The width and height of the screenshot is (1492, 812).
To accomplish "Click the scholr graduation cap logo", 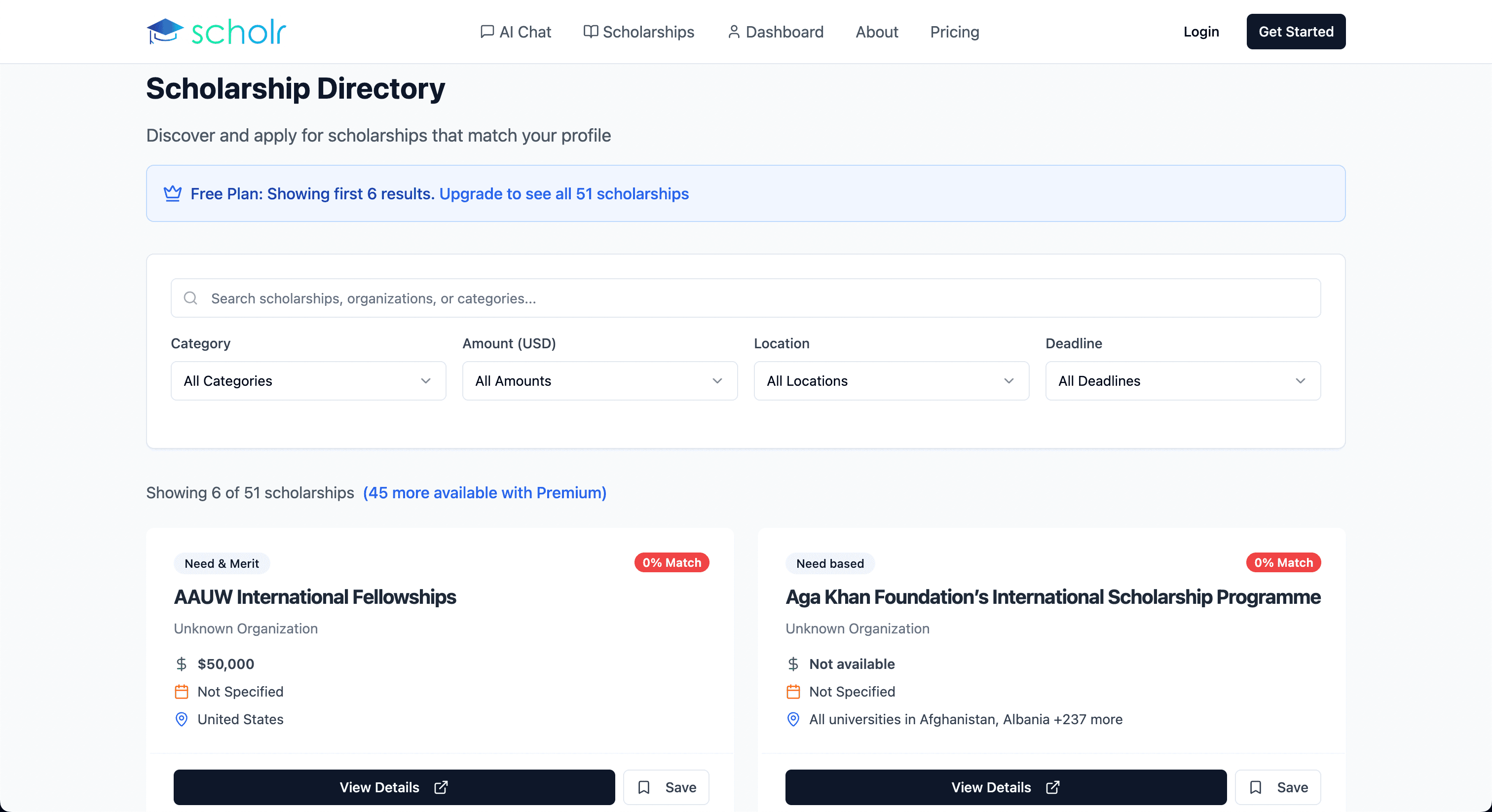I will click(165, 31).
